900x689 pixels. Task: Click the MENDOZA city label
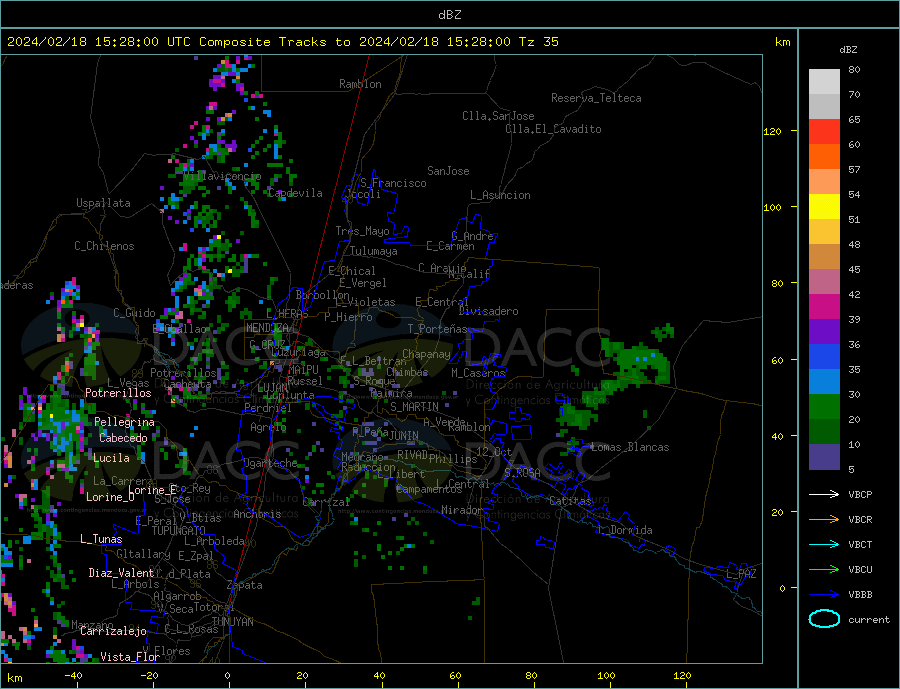[x=267, y=327]
